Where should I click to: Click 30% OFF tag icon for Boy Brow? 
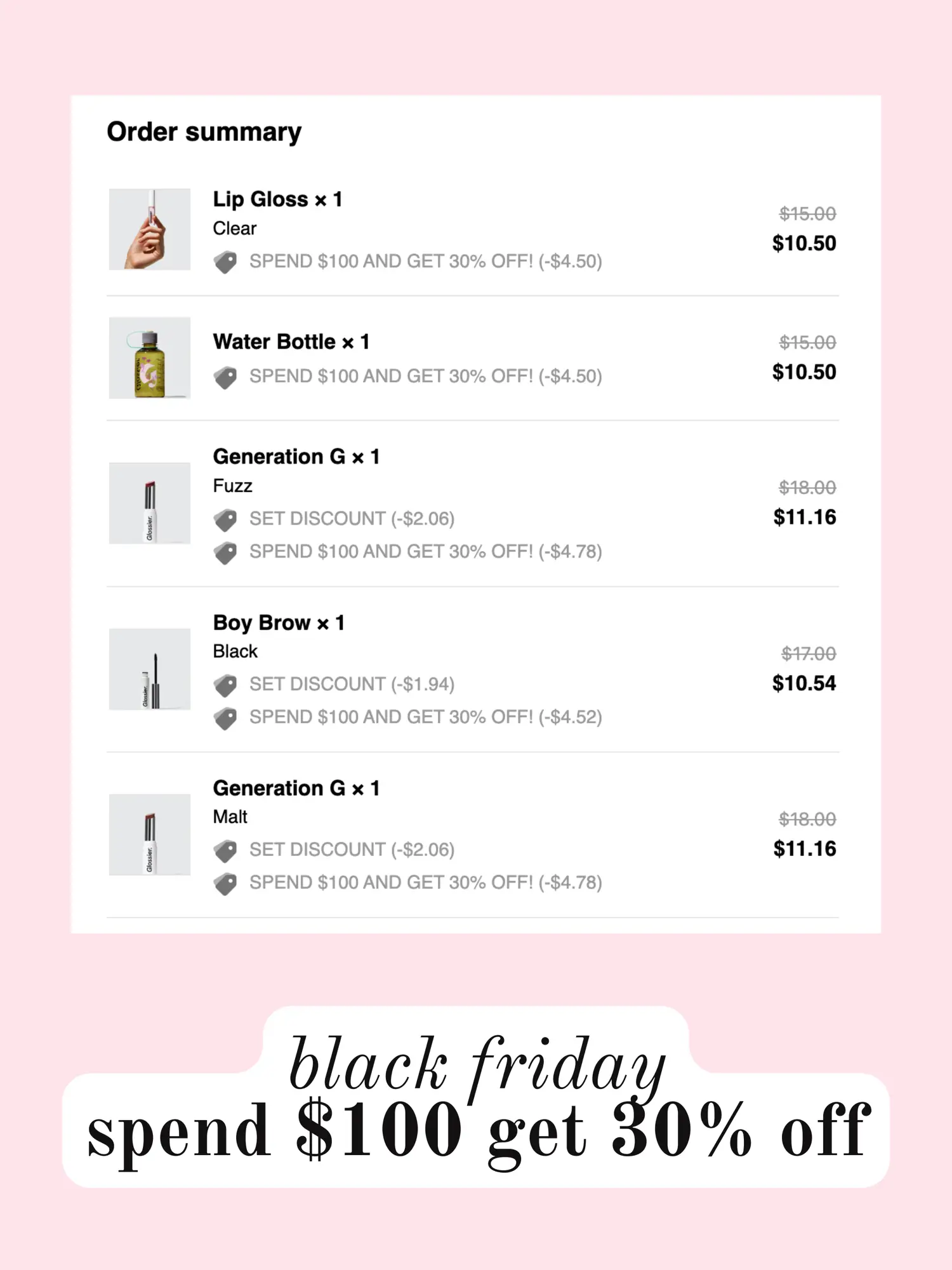(225, 718)
